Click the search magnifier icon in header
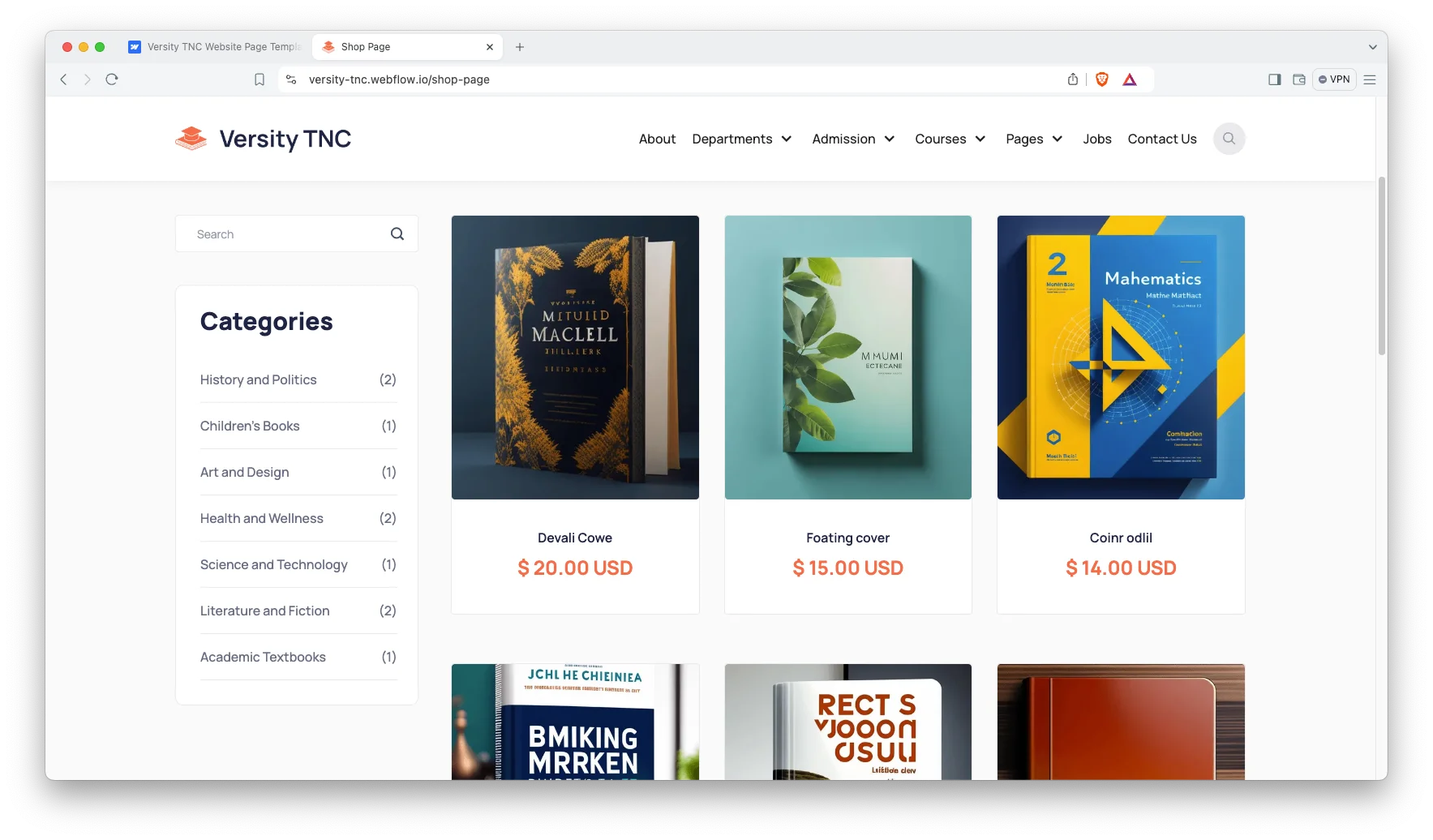Viewport: 1433px width, 840px height. point(1229,139)
